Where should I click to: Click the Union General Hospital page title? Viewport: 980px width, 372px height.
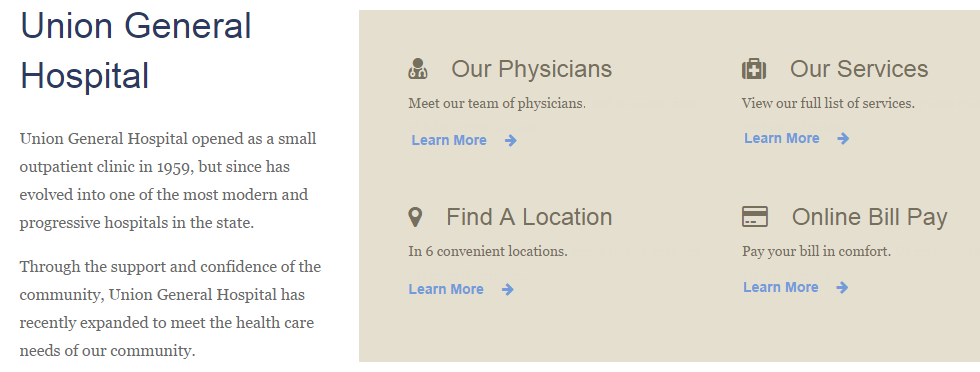click(136, 51)
